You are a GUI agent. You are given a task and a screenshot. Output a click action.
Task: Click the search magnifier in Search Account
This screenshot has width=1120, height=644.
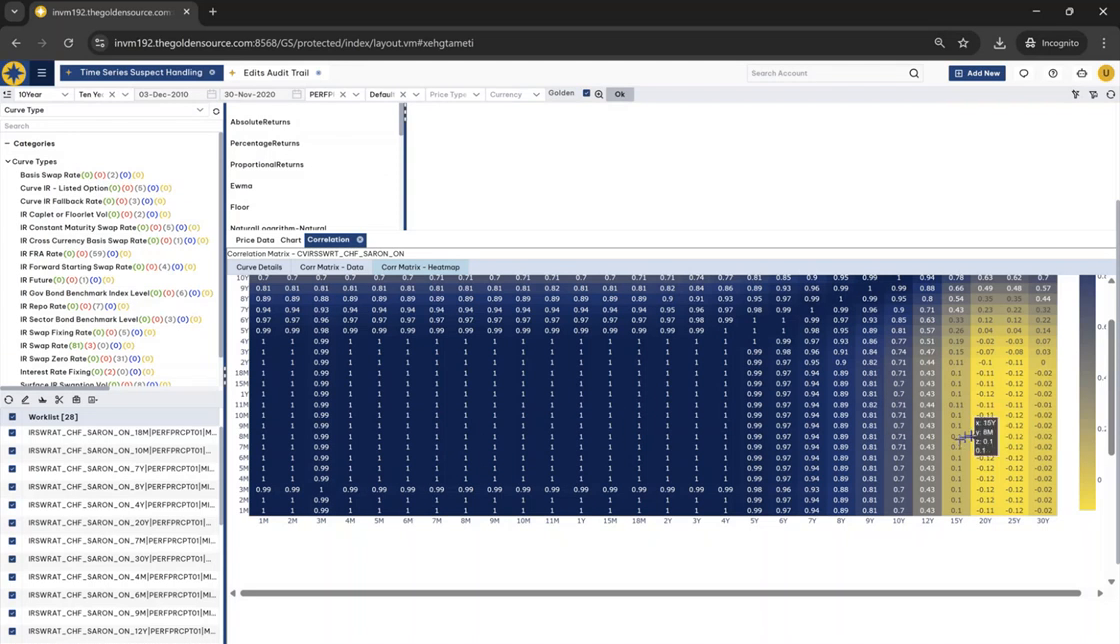point(914,73)
